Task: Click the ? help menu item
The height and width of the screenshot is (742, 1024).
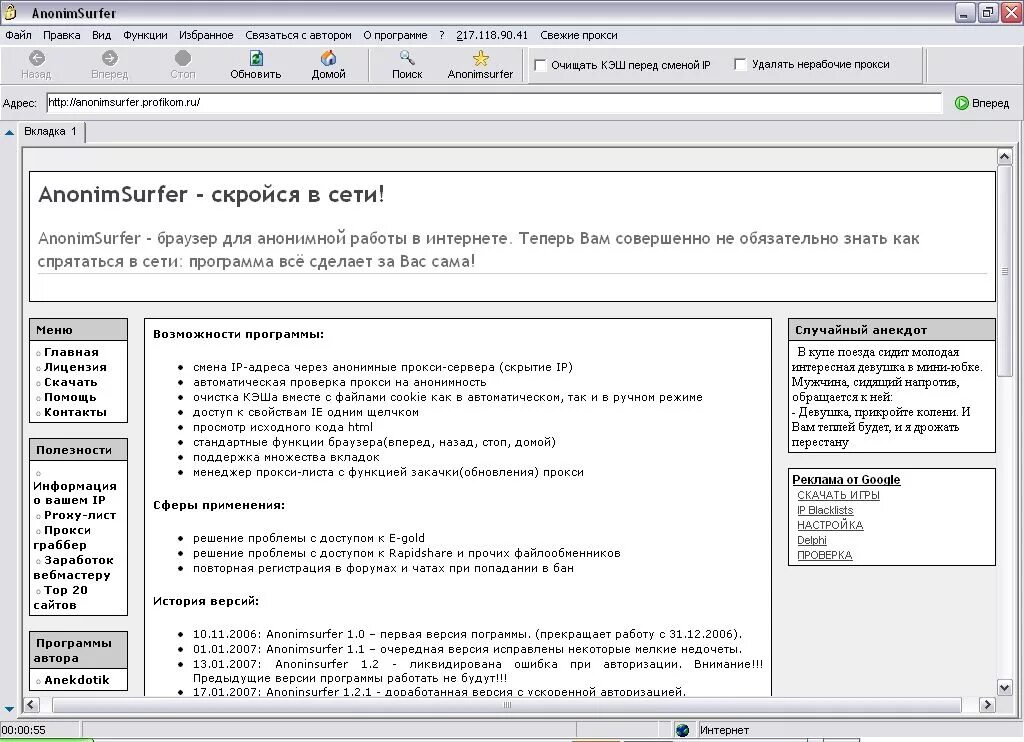Action: 441,35
